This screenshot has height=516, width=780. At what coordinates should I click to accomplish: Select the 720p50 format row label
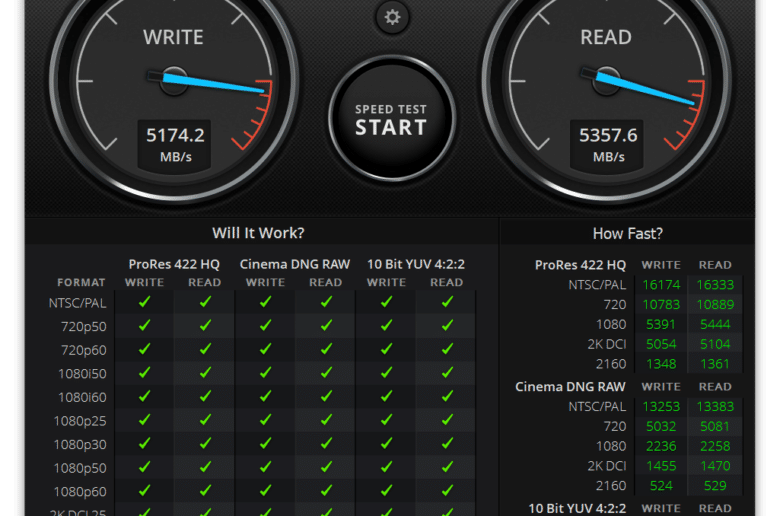click(x=84, y=327)
